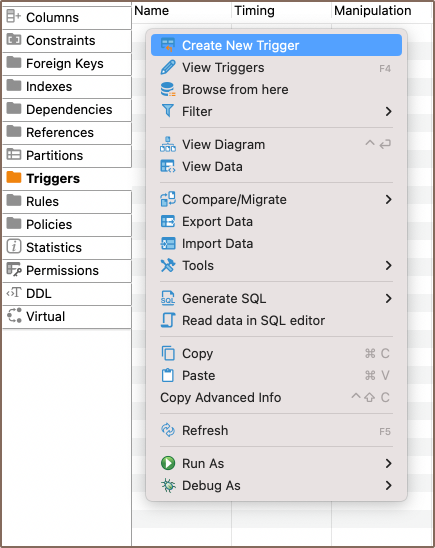
Task: Click the Create New Trigger icon
Action: (x=168, y=45)
